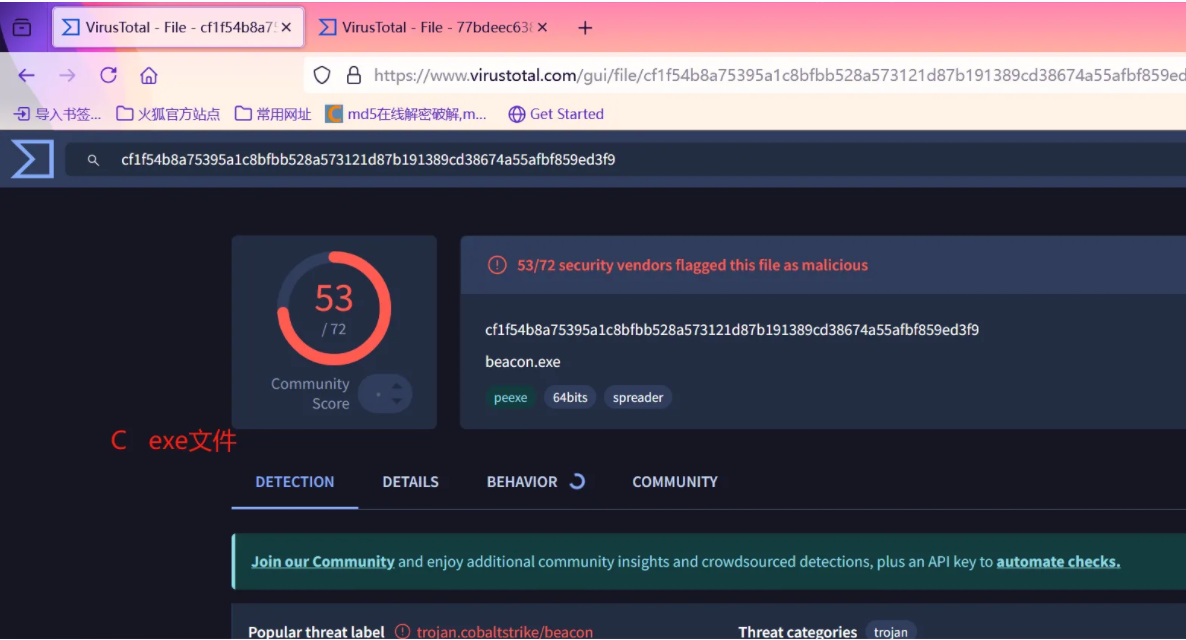The width and height of the screenshot is (1186, 640).
Task: Click the spreader tag
Action: [638, 397]
